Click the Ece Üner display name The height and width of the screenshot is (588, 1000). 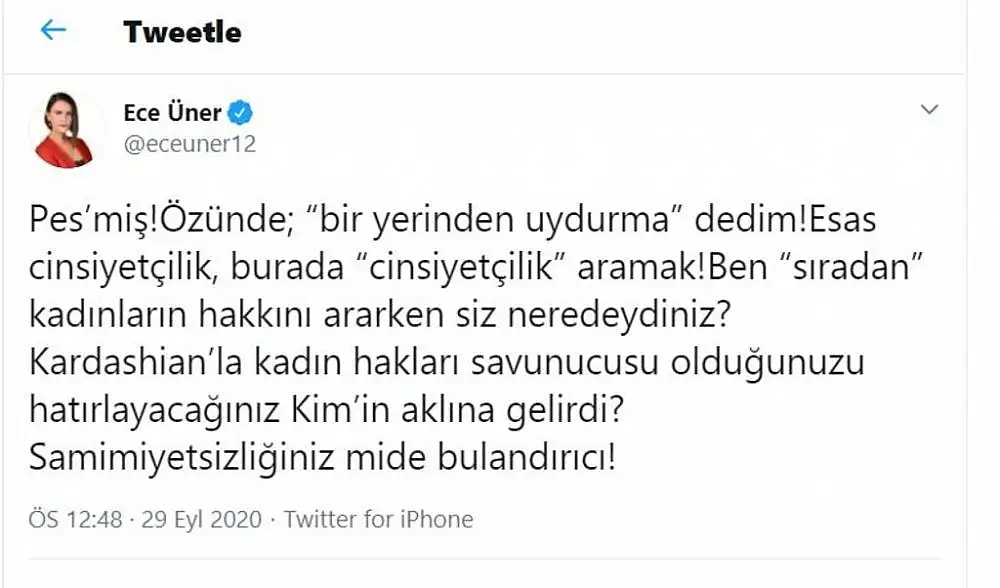172,113
